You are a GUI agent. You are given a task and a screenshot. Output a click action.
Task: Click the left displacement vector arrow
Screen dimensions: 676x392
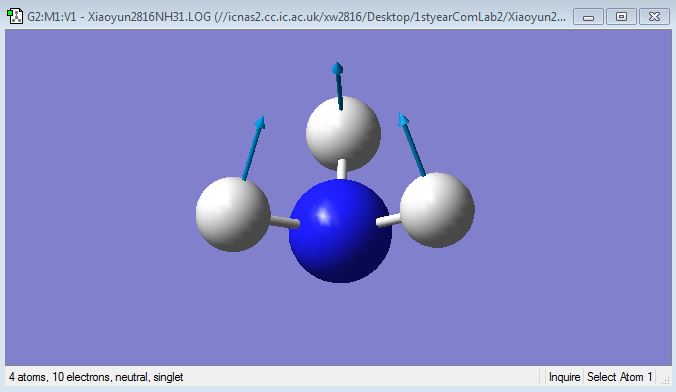point(254,147)
